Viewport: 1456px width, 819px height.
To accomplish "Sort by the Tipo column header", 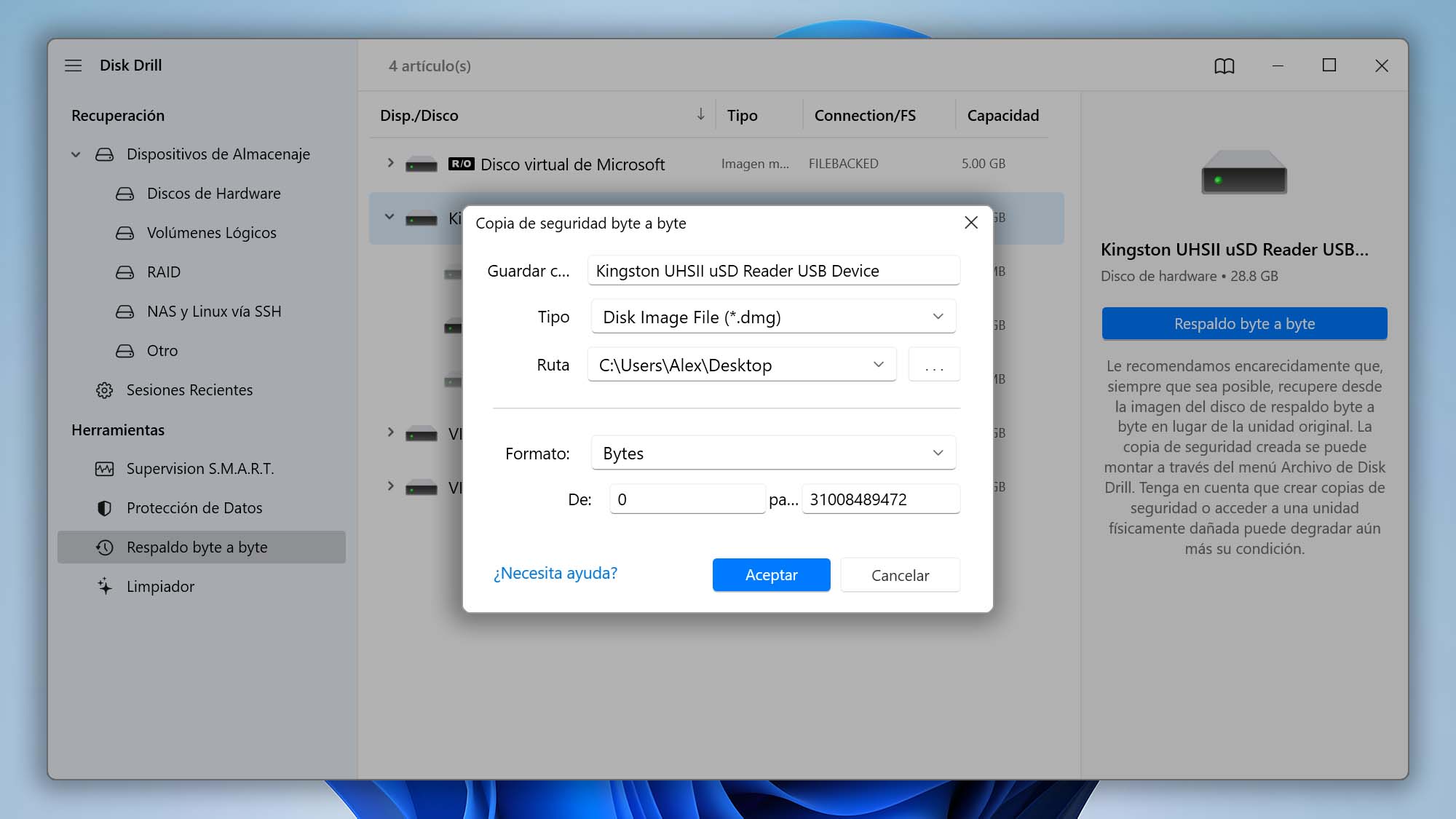I will click(x=742, y=115).
